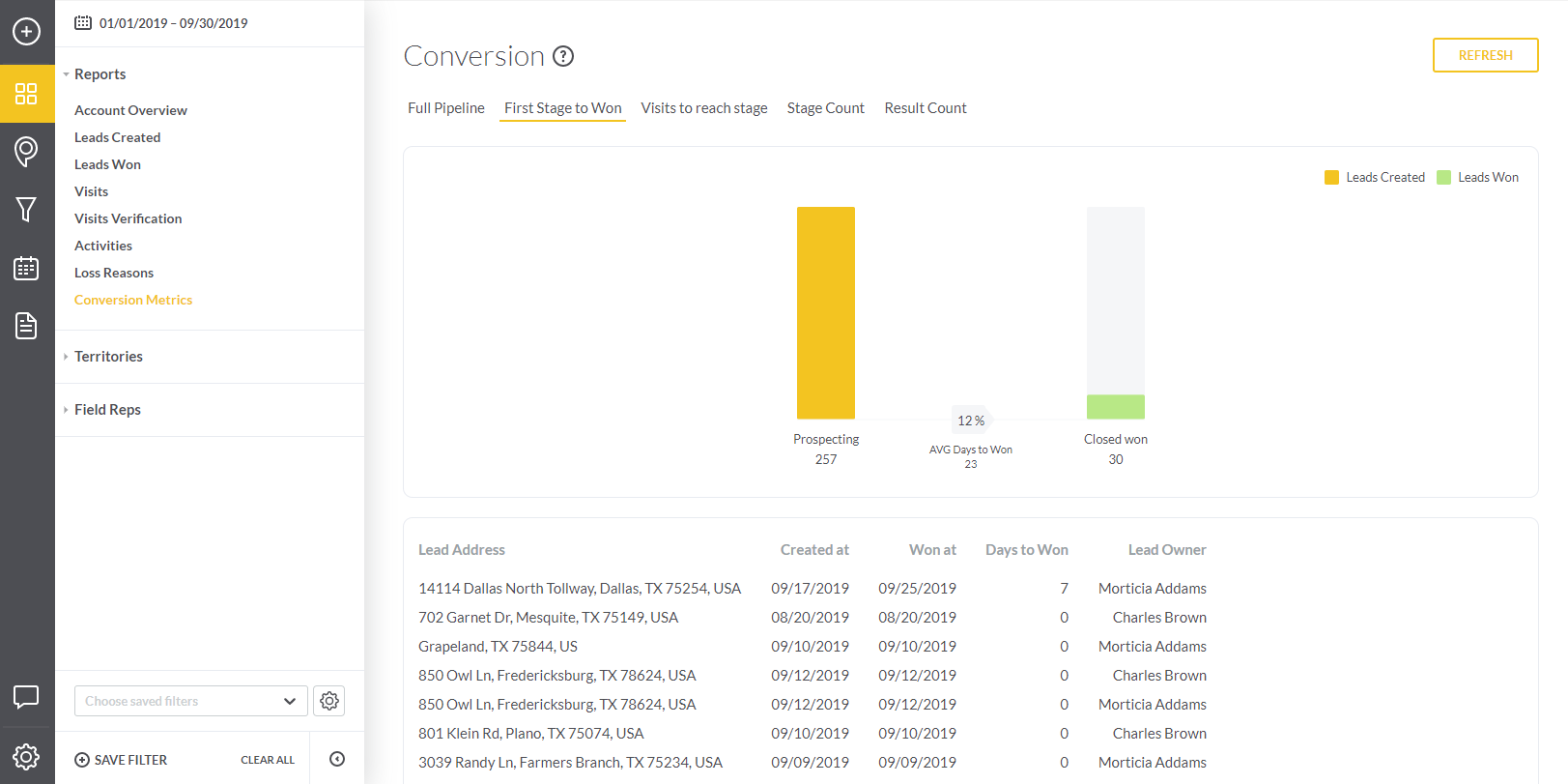Viewport: 1568px width, 784px height.
Task: Open saved filters settings gear button
Action: pyautogui.click(x=329, y=701)
